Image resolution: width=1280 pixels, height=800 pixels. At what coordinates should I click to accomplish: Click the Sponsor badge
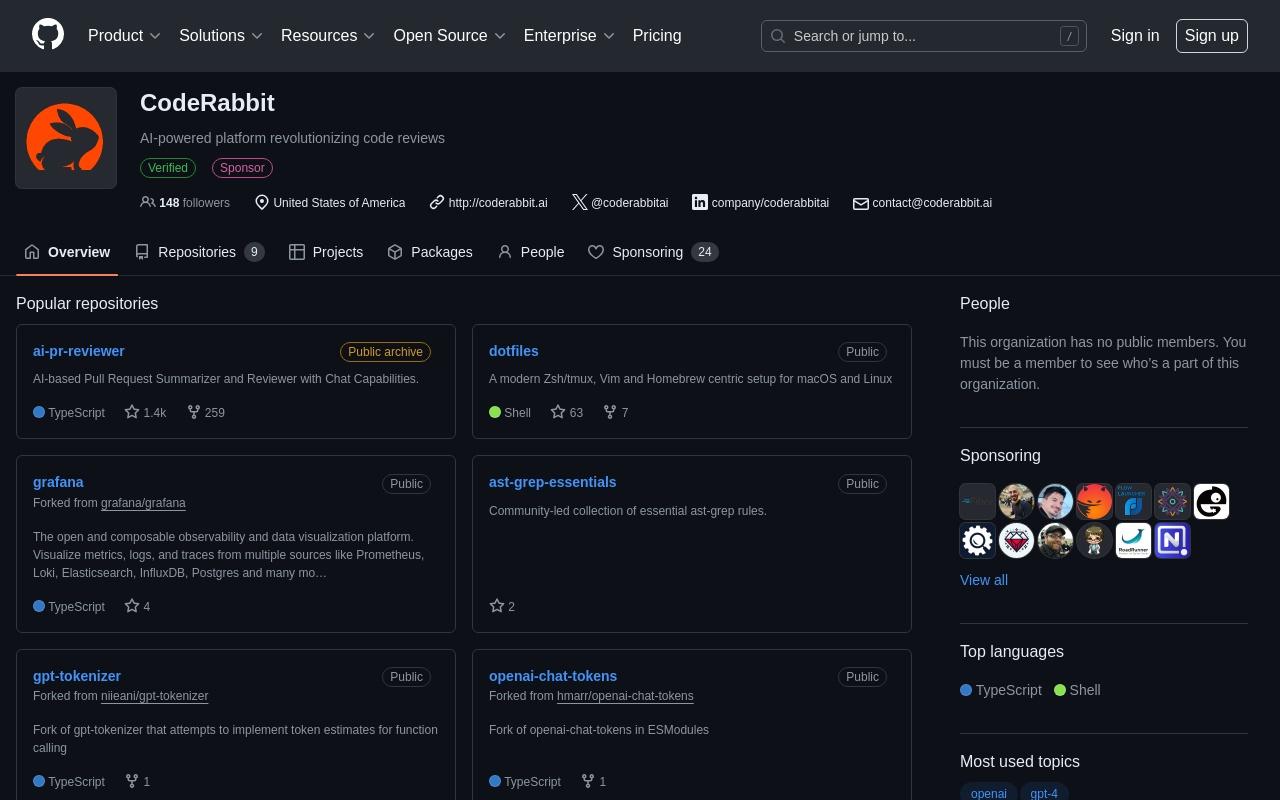coord(242,168)
